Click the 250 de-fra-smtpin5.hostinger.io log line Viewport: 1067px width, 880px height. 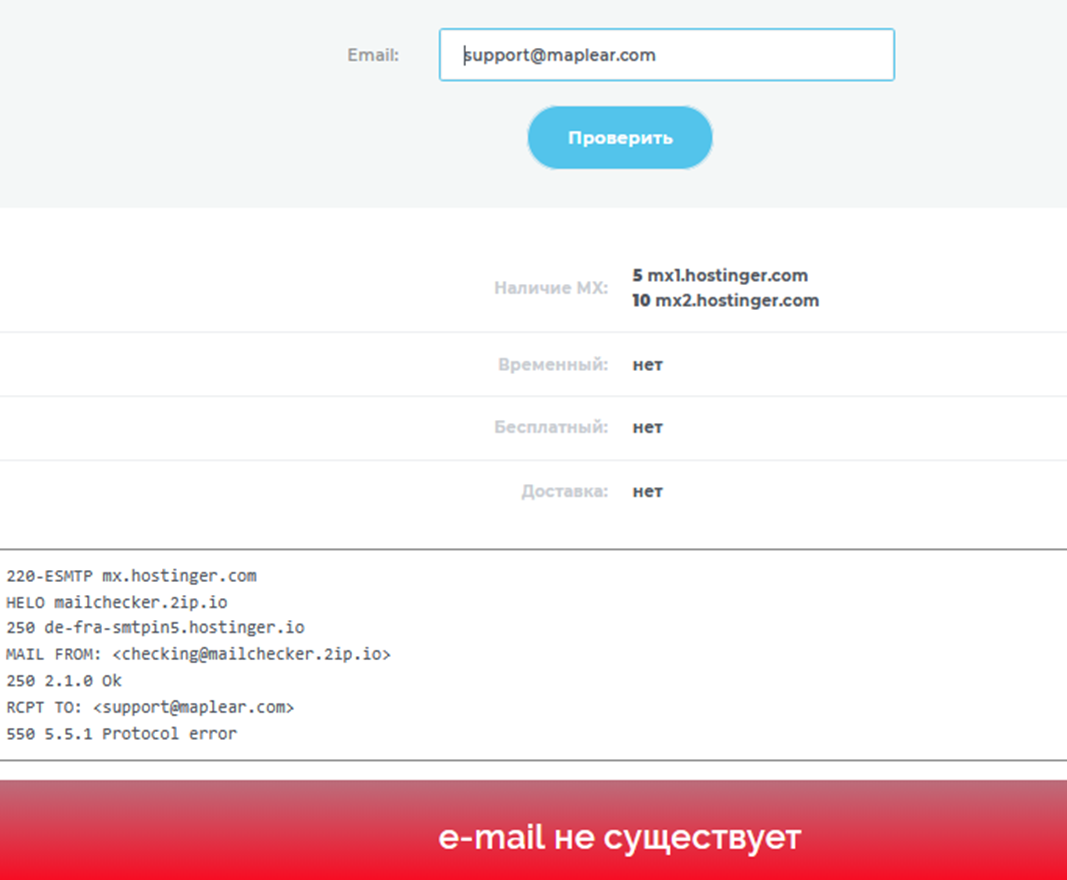coord(155,628)
